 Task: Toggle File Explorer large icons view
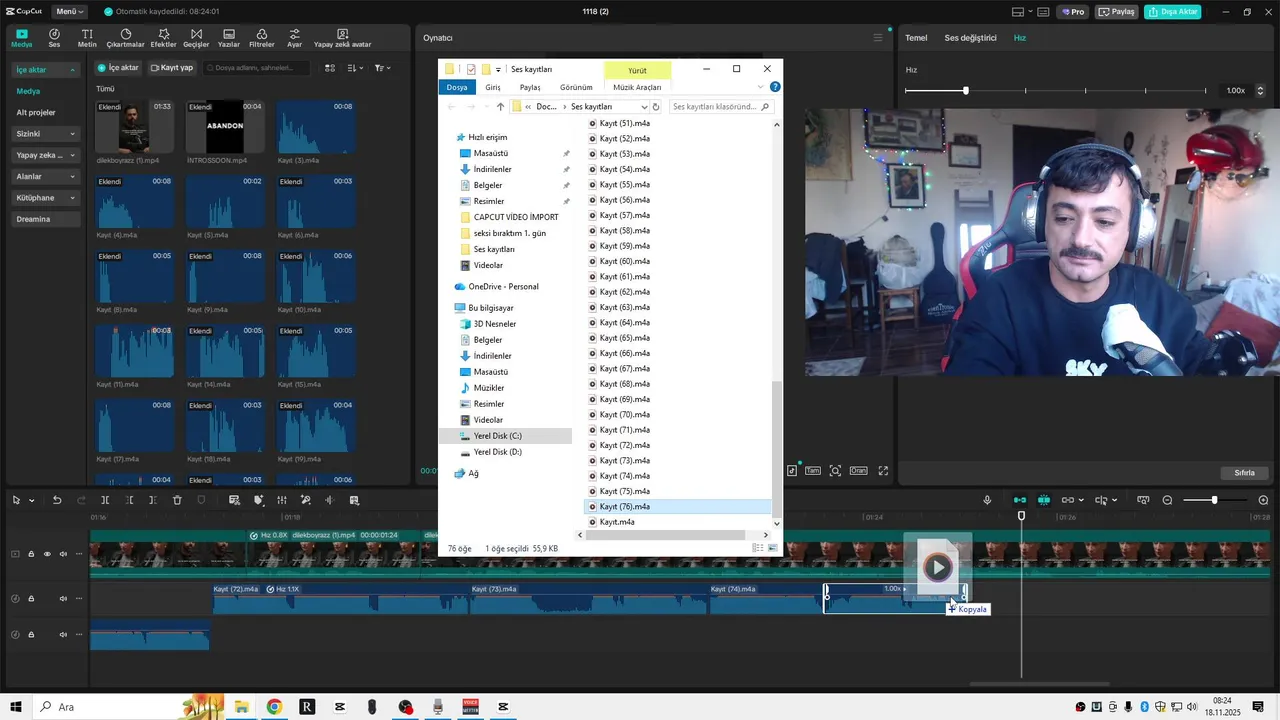[x=772, y=548]
